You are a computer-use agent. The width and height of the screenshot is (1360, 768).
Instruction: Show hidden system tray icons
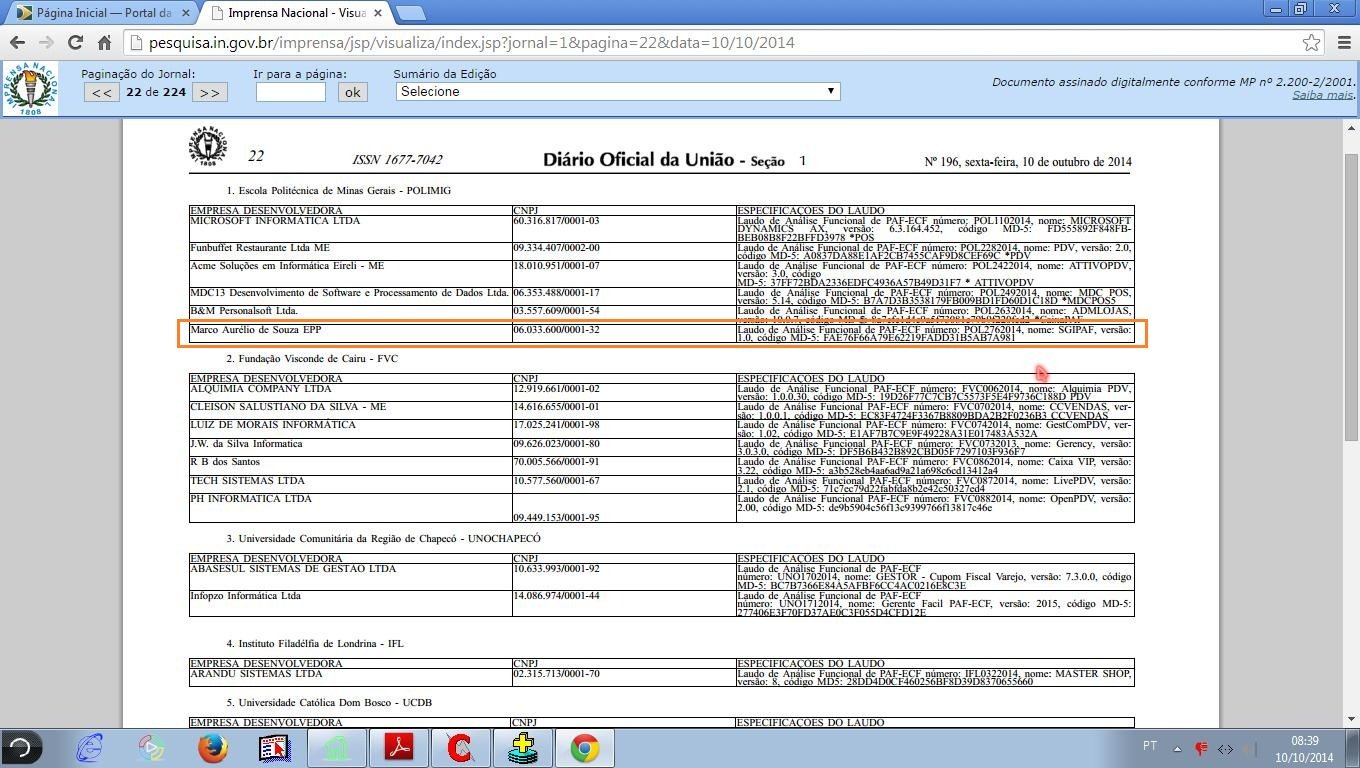[x=1176, y=748]
